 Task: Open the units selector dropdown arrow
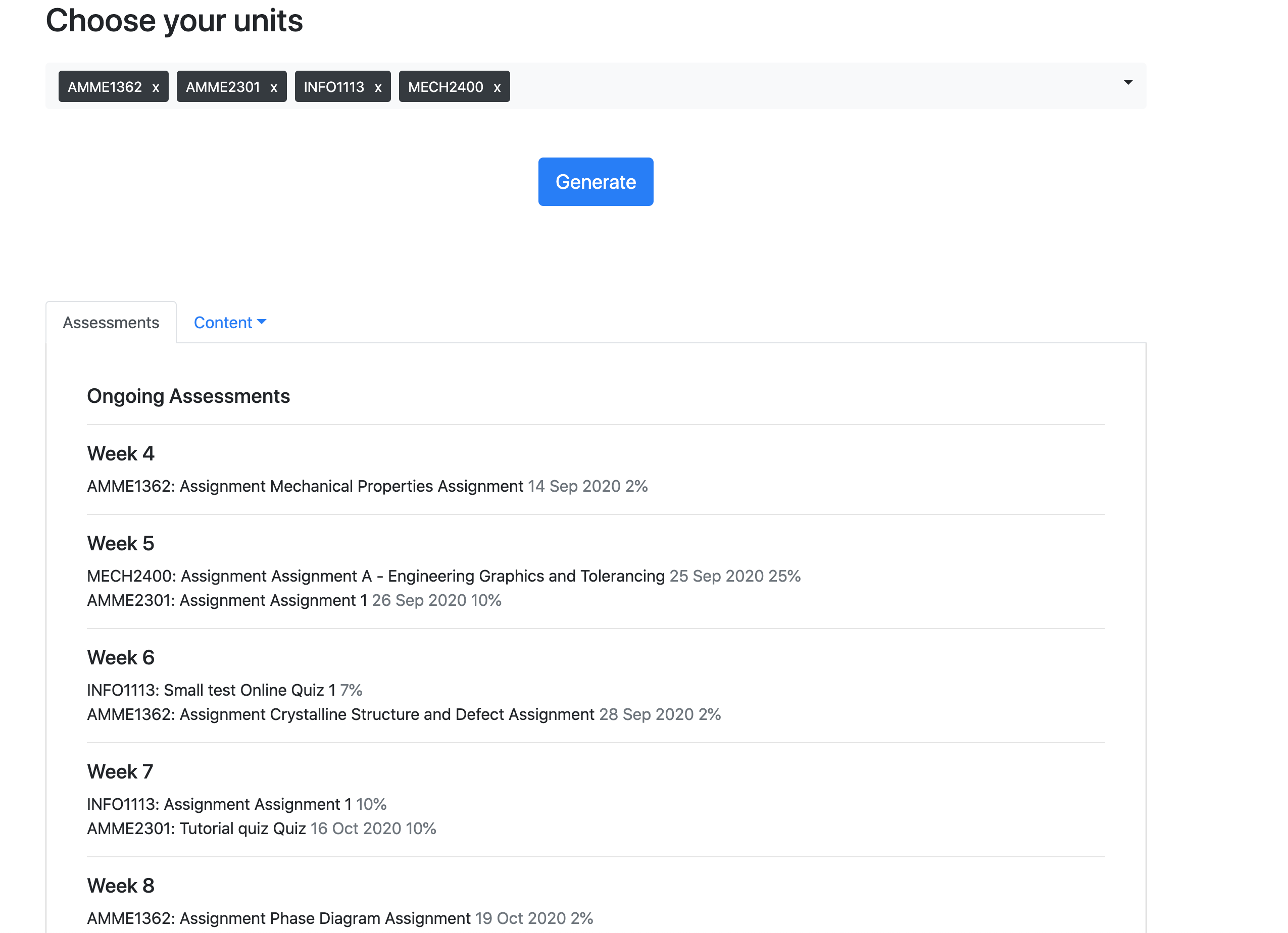point(1128,83)
